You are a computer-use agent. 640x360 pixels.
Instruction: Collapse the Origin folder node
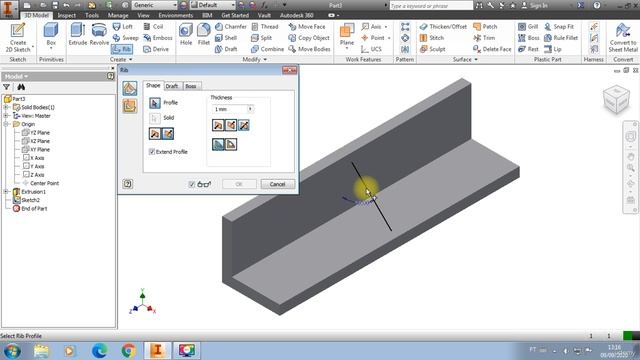tap(6, 124)
